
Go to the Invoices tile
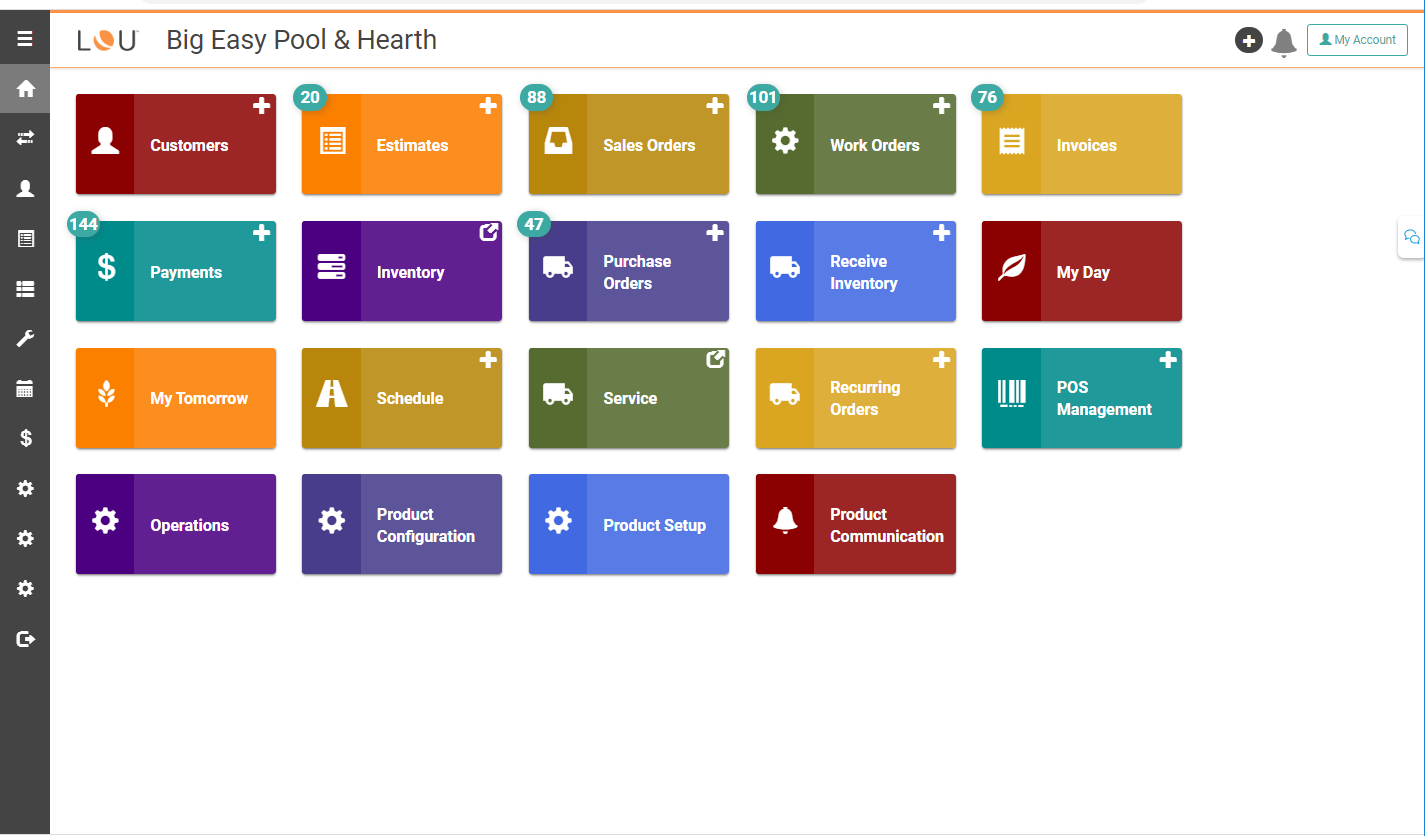pos(1082,145)
